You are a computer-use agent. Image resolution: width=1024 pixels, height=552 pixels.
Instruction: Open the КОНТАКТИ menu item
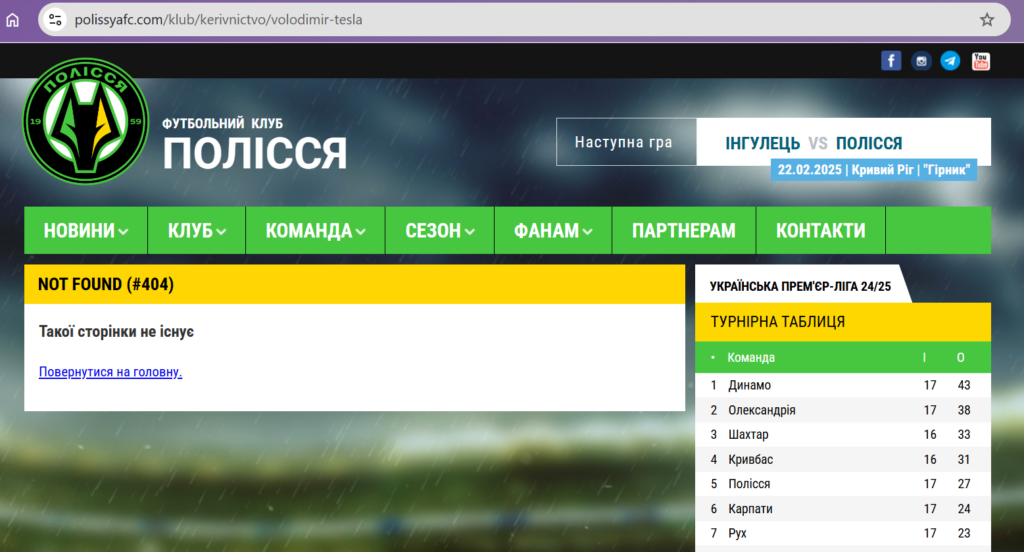(x=820, y=231)
